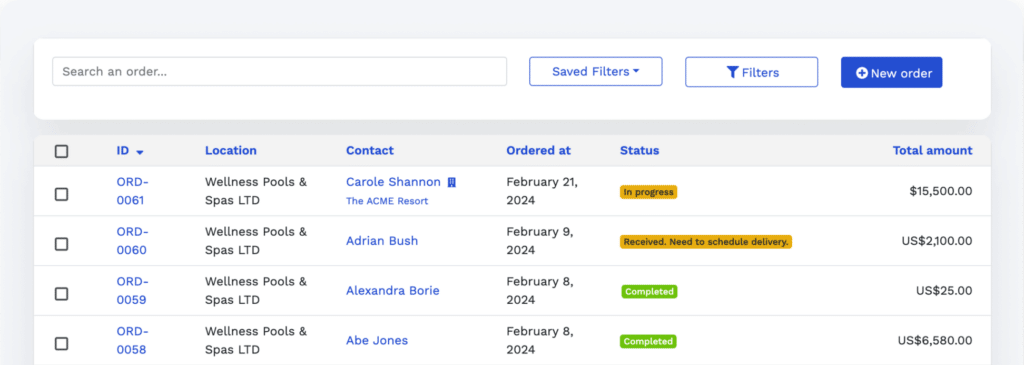Tick the checkbox for ORD-0058

point(61,343)
